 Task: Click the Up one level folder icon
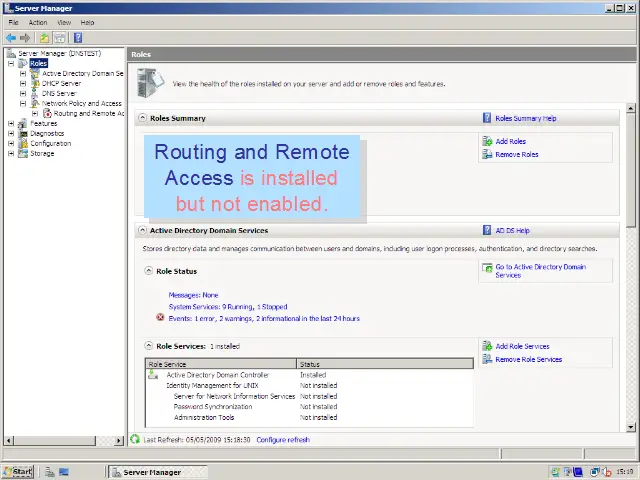click(44, 38)
